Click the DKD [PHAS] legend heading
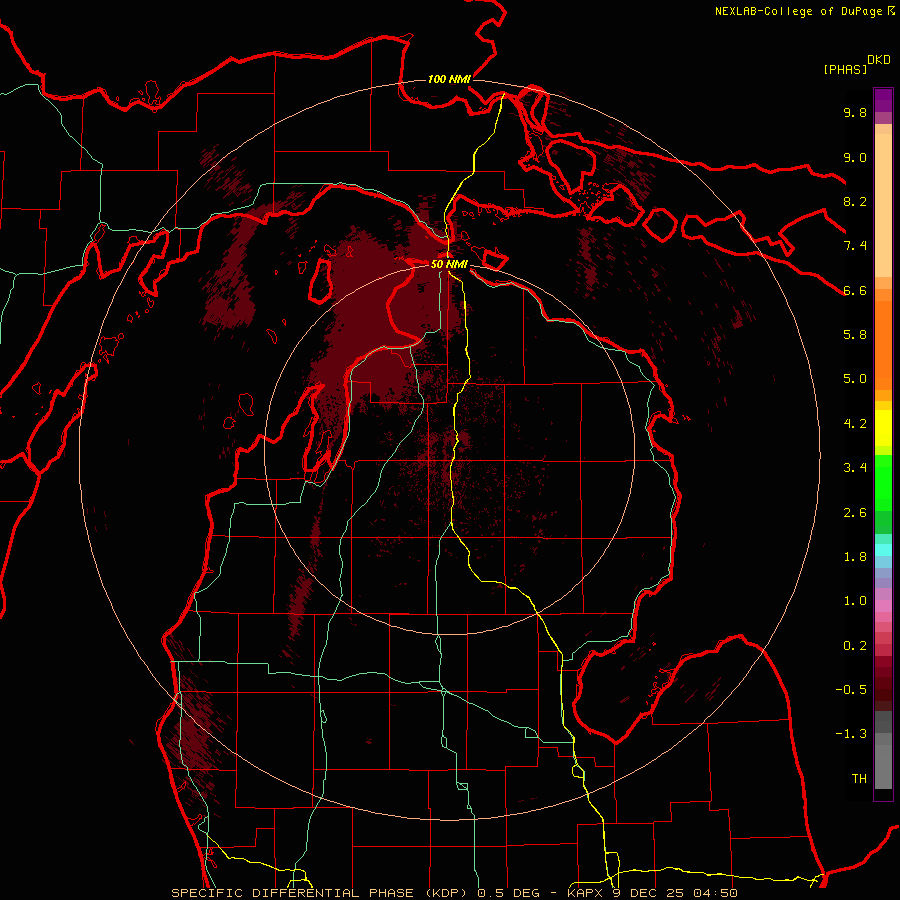 click(857, 64)
